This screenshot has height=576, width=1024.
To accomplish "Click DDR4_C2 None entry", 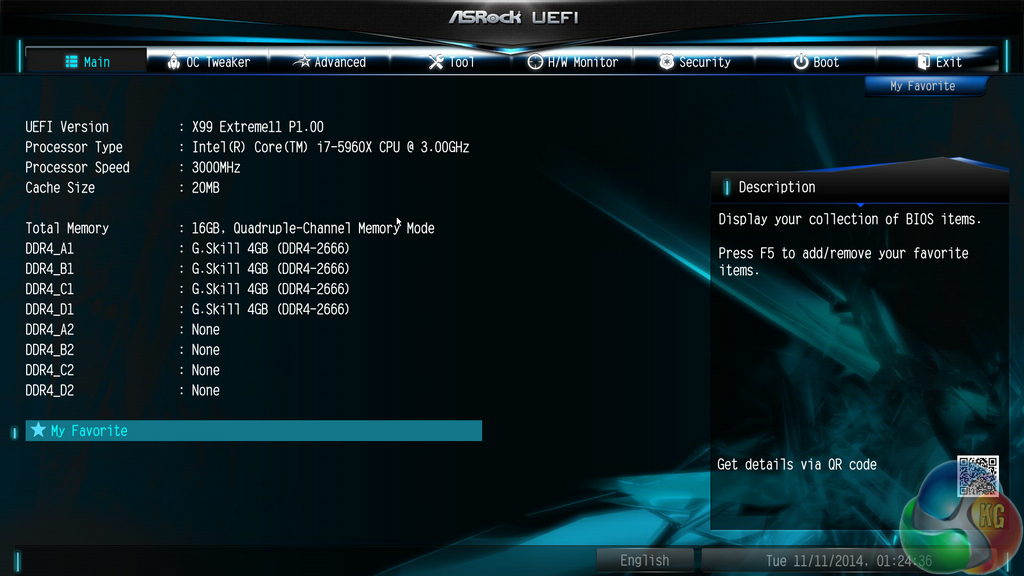I will pos(206,370).
